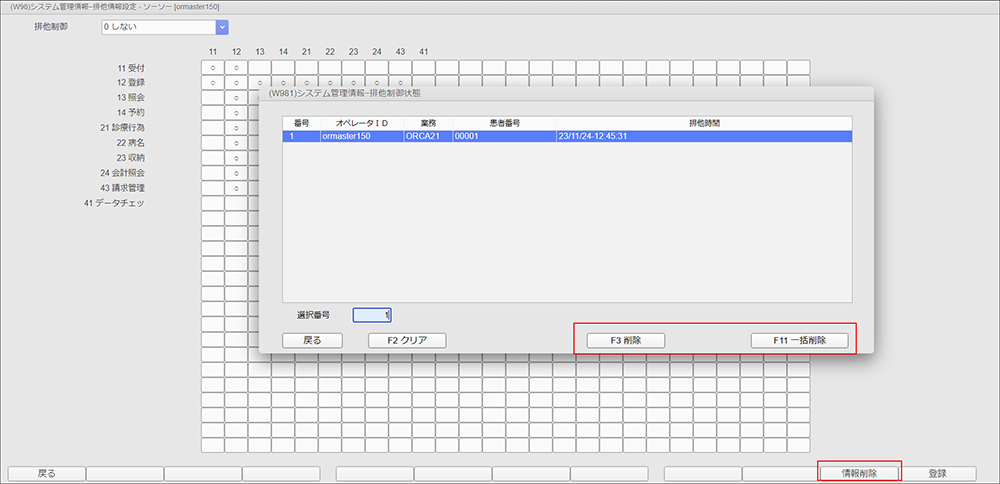Screen dimensions: 1000x484
Task: Click the 業務 column header
Action: pyautogui.click(x=427, y=123)
